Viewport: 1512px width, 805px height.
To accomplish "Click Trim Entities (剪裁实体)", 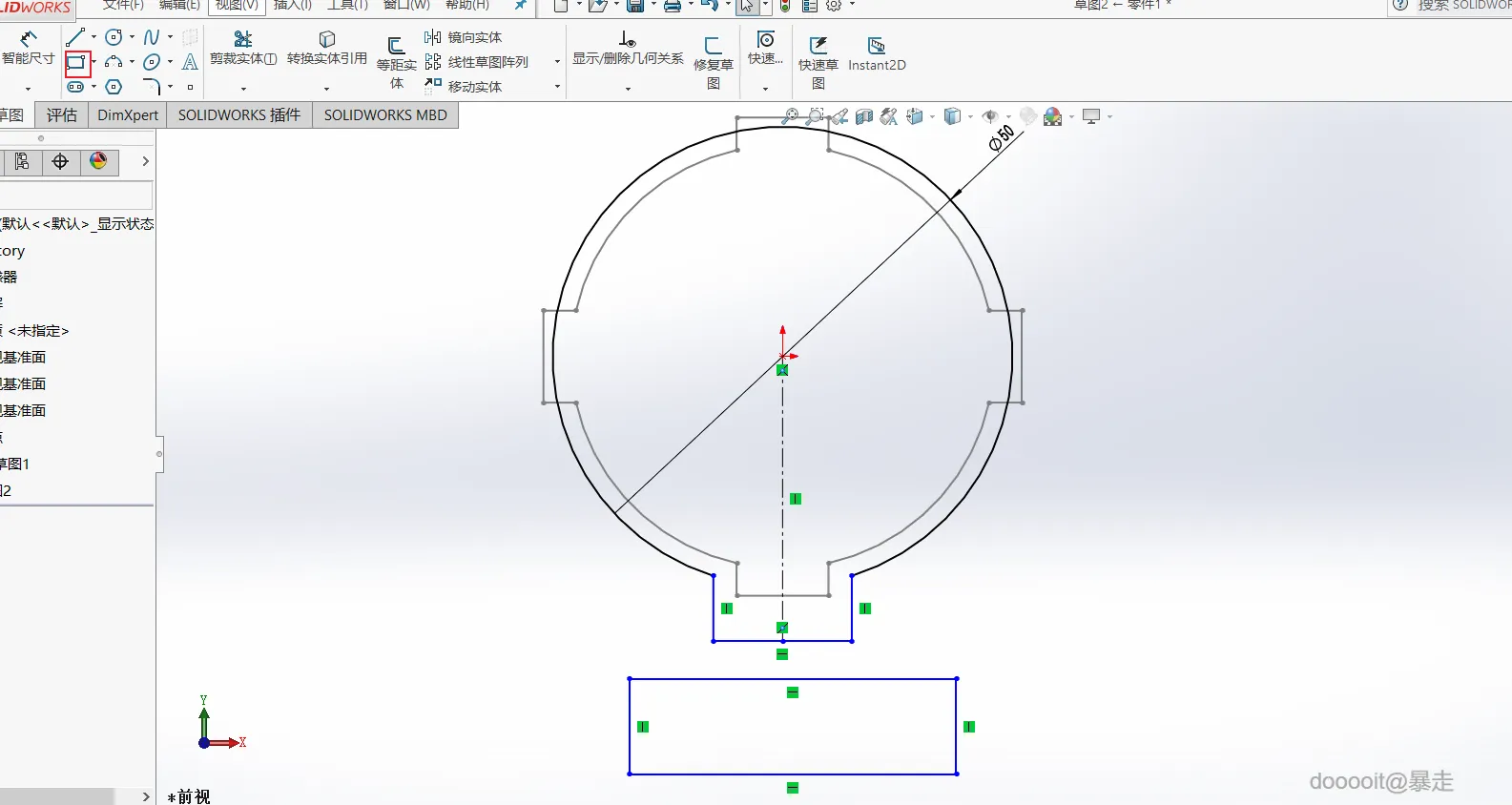I will pyautogui.click(x=243, y=49).
